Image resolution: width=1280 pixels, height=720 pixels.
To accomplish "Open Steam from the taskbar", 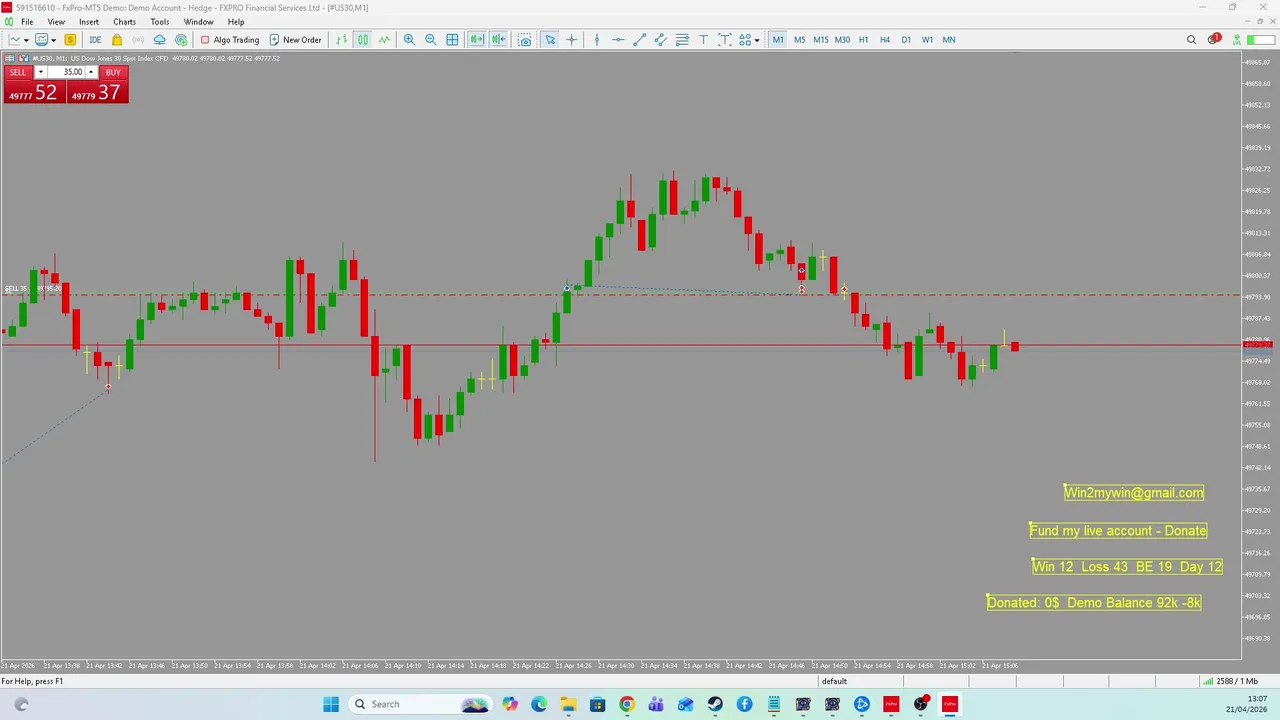I will (715, 704).
